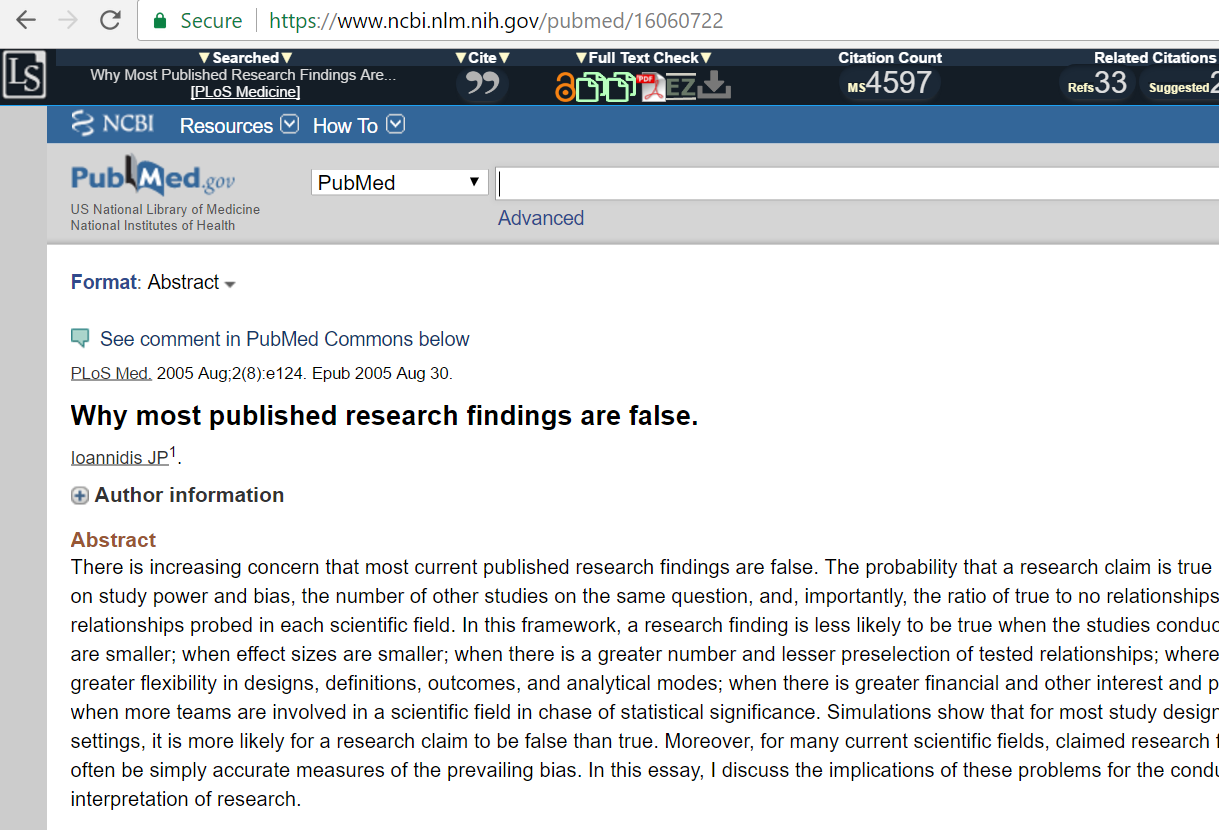
Task: Click the LS extension logo icon
Action: pyautogui.click(x=24, y=76)
